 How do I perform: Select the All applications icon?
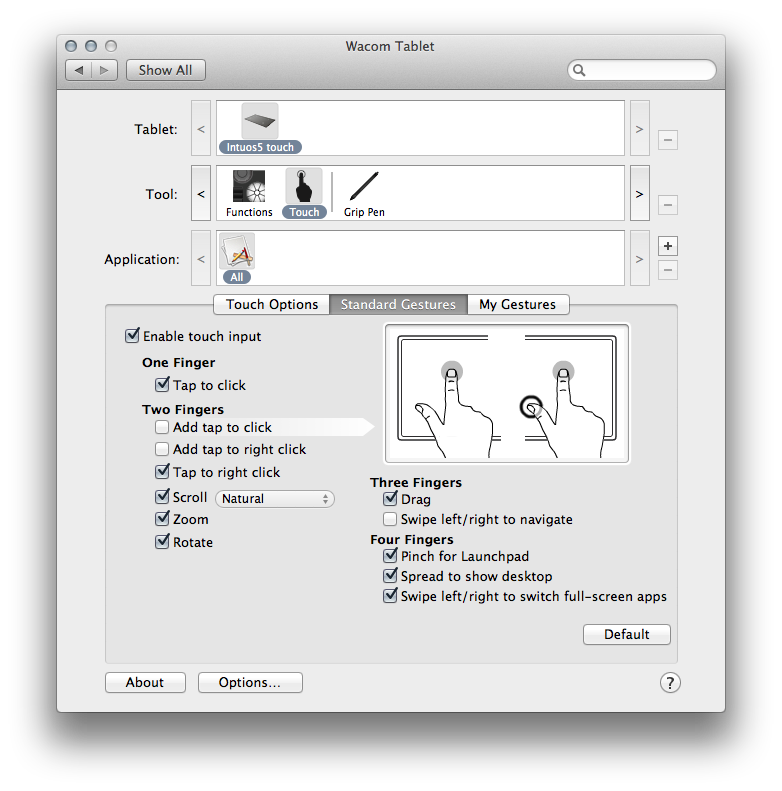click(x=237, y=251)
